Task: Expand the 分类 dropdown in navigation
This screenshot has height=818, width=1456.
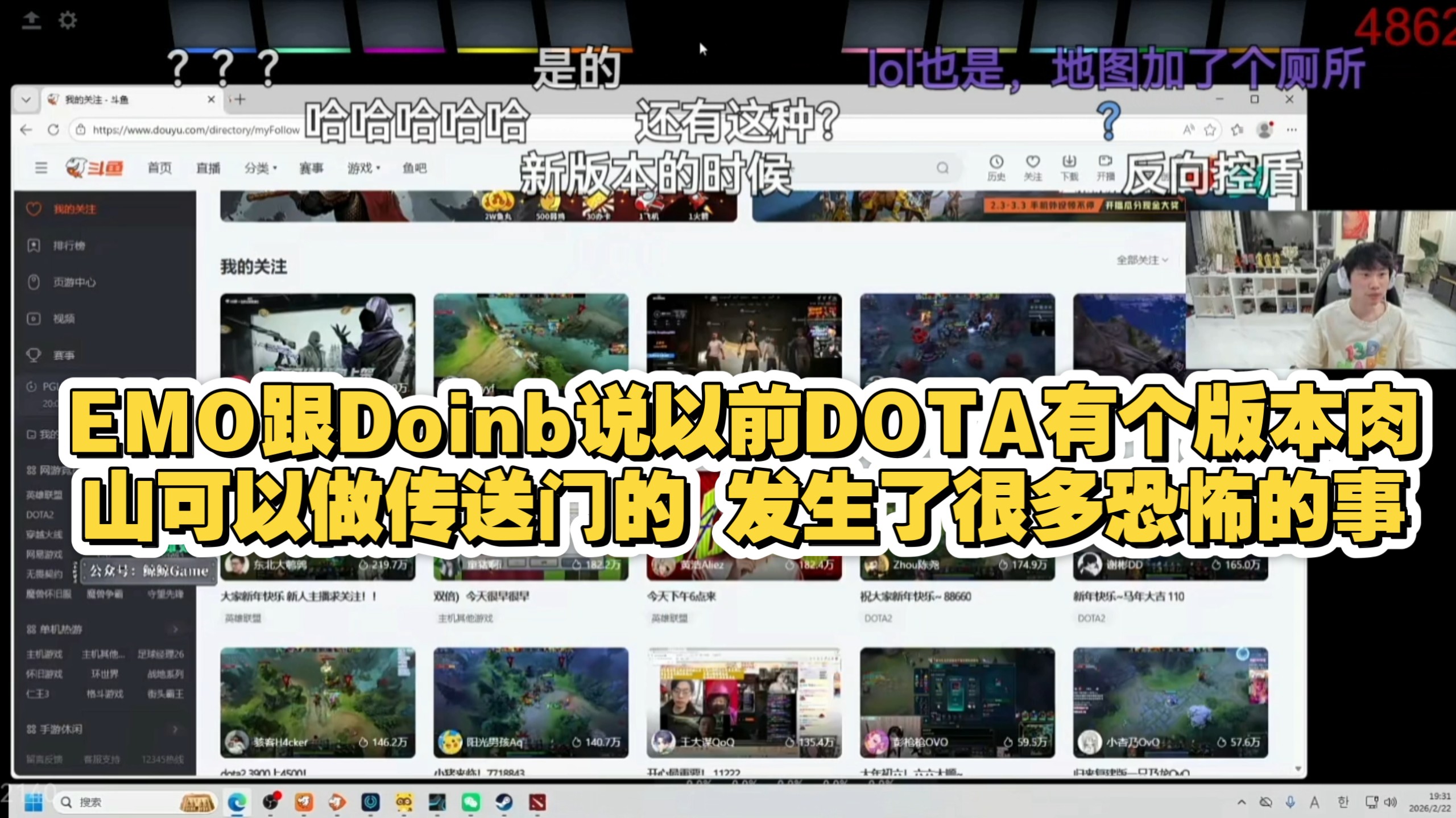Action: (x=260, y=168)
